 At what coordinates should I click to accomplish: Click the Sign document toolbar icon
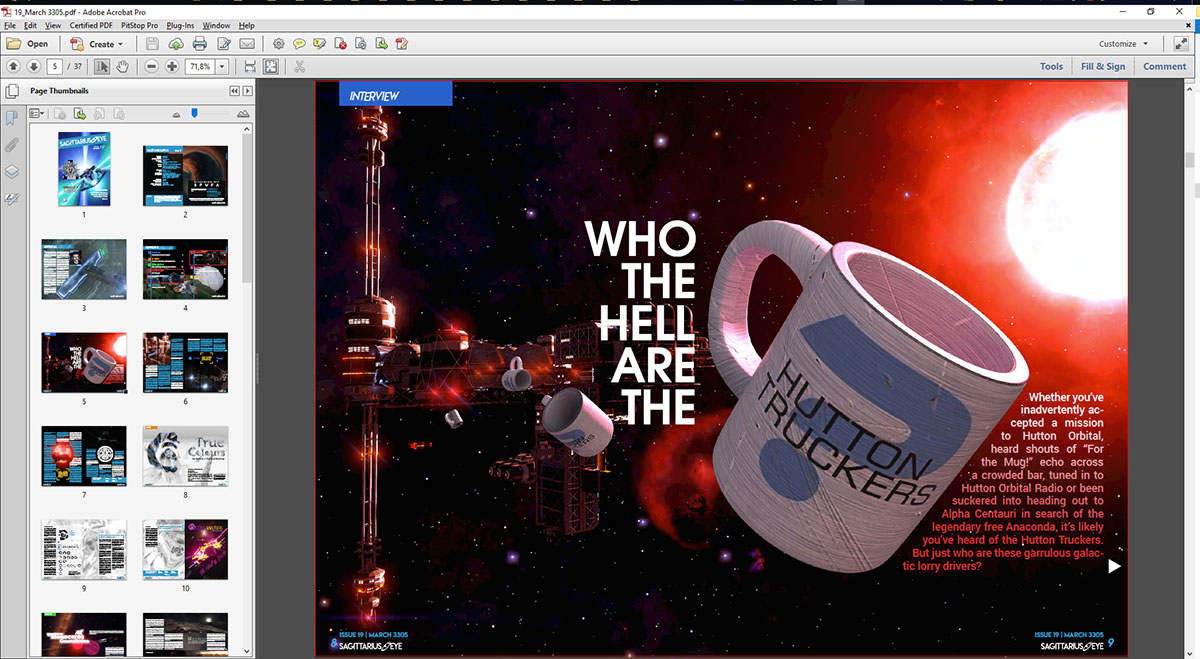(402, 44)
